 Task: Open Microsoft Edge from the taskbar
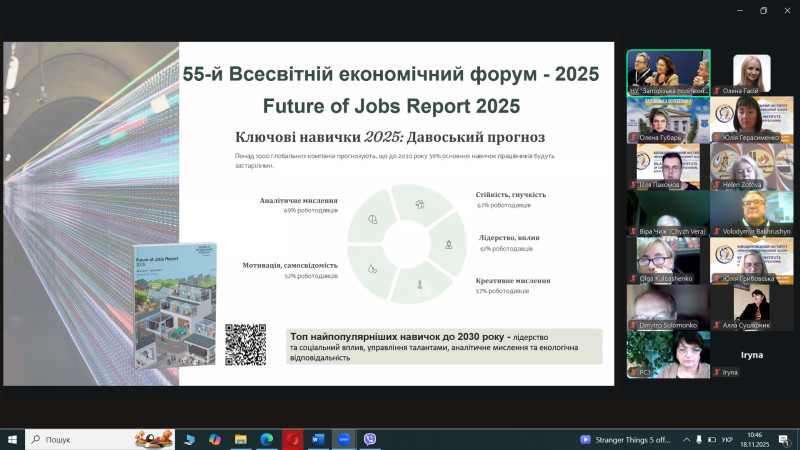[x=267, y=439]
